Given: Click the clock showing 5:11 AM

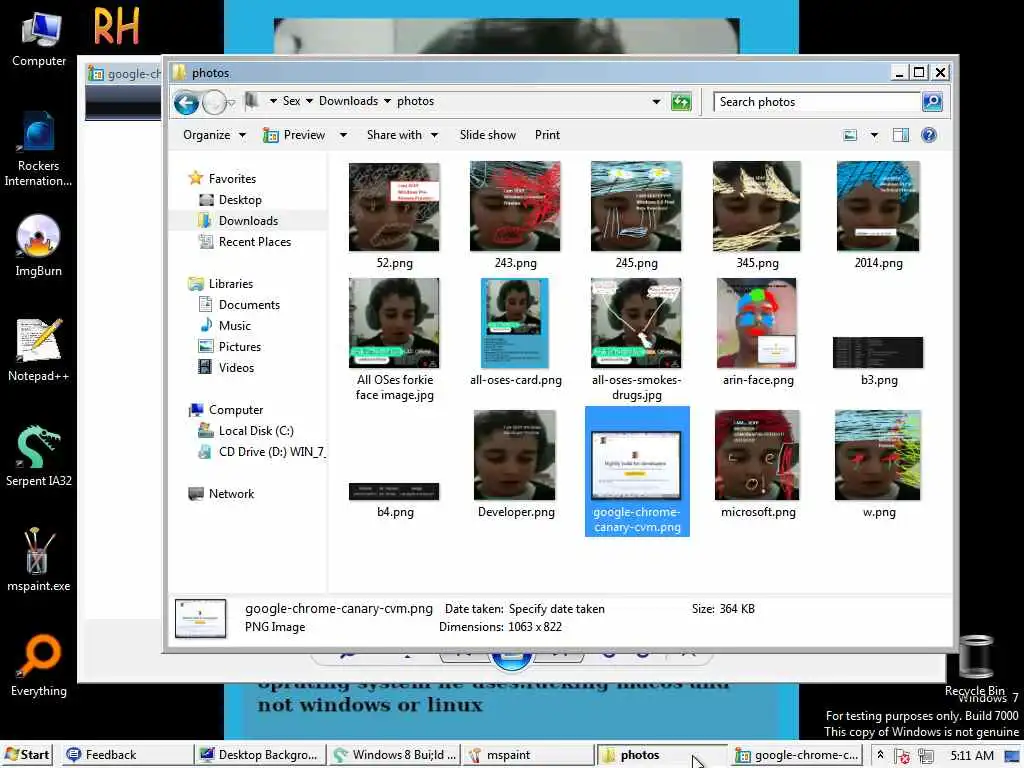Looking at the screenshot, I should [972, 756].
